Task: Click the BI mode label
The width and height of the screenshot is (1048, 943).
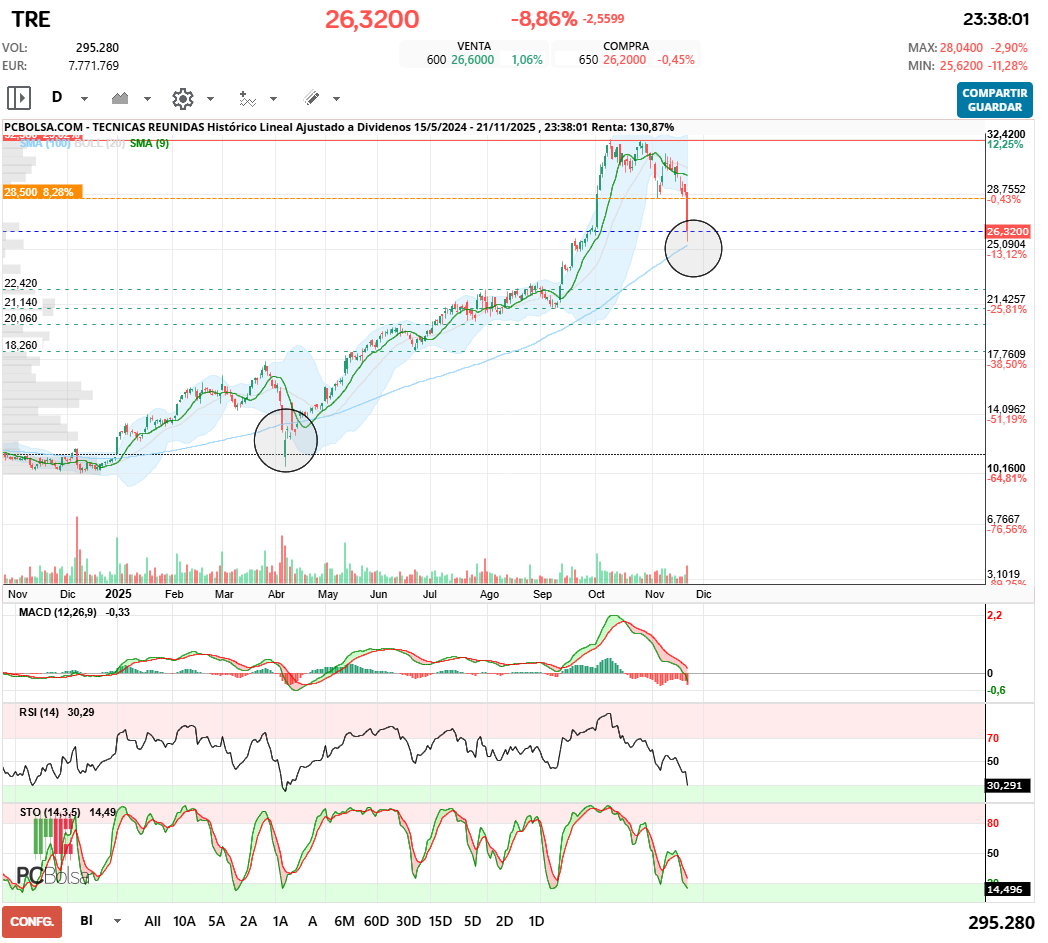Action: (87, 920)
